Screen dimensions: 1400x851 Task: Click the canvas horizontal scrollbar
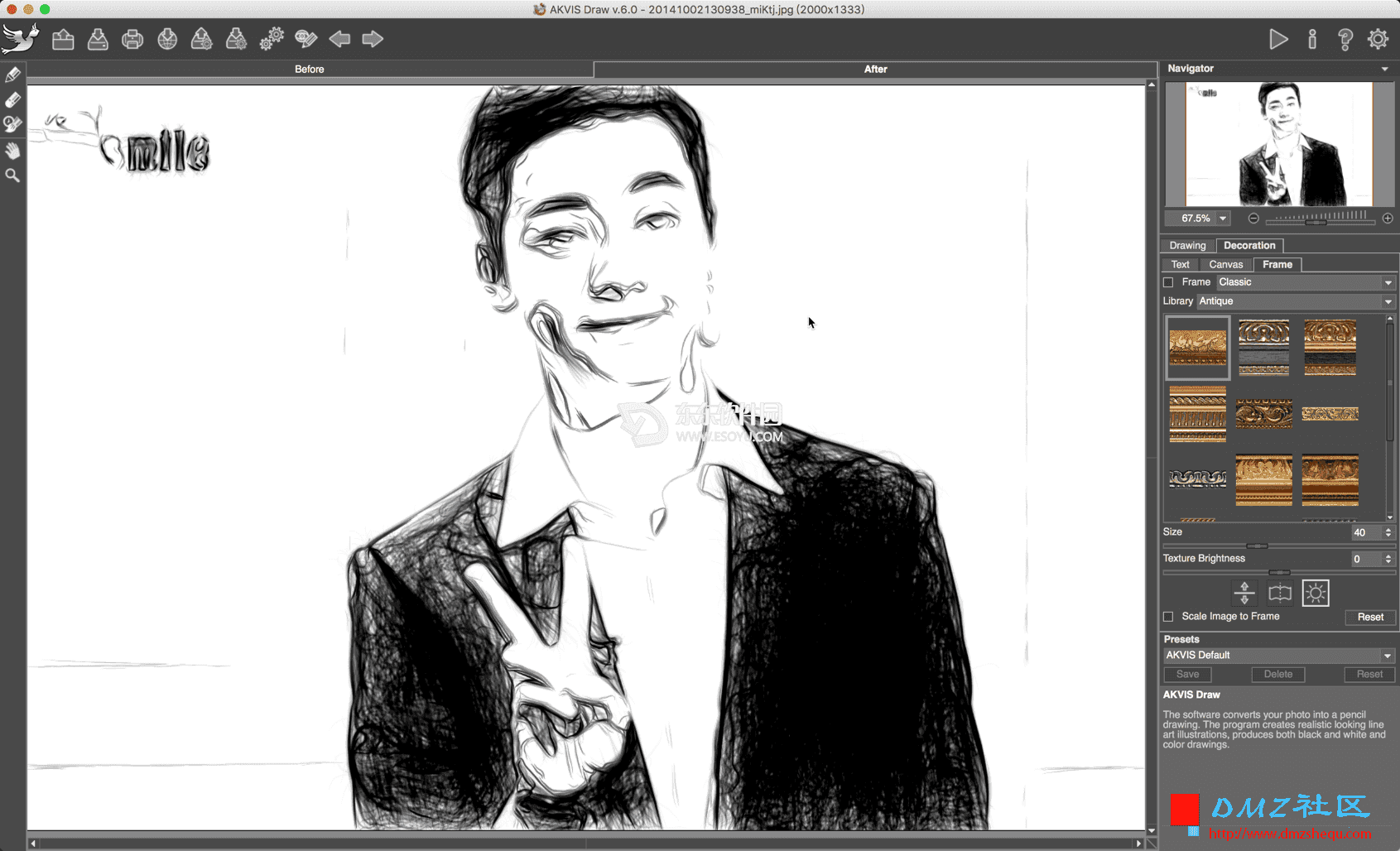click(x=586, y=844)
